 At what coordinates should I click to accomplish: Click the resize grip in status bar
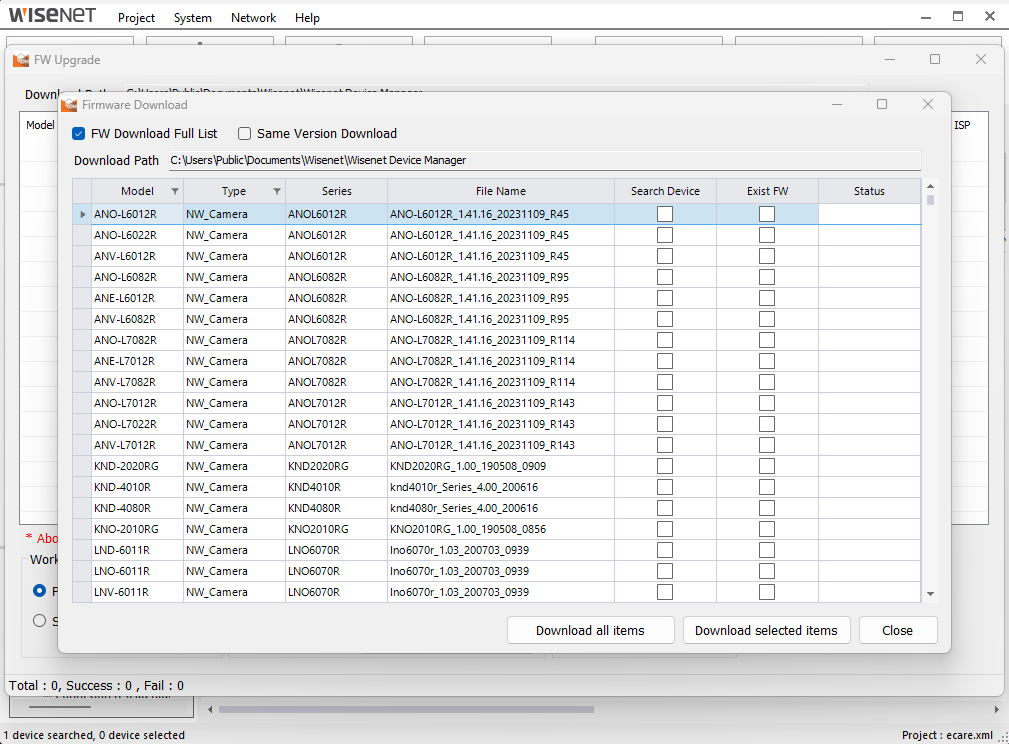1003,737
